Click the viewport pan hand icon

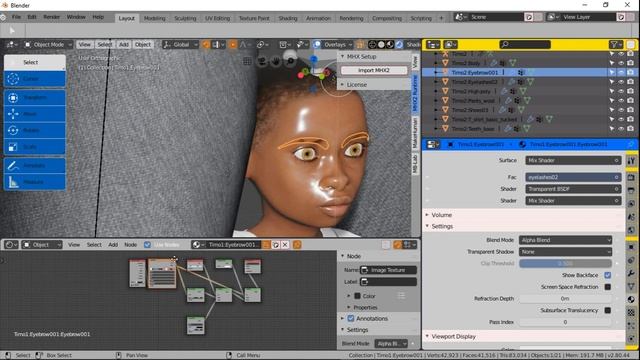pos(276,61)
